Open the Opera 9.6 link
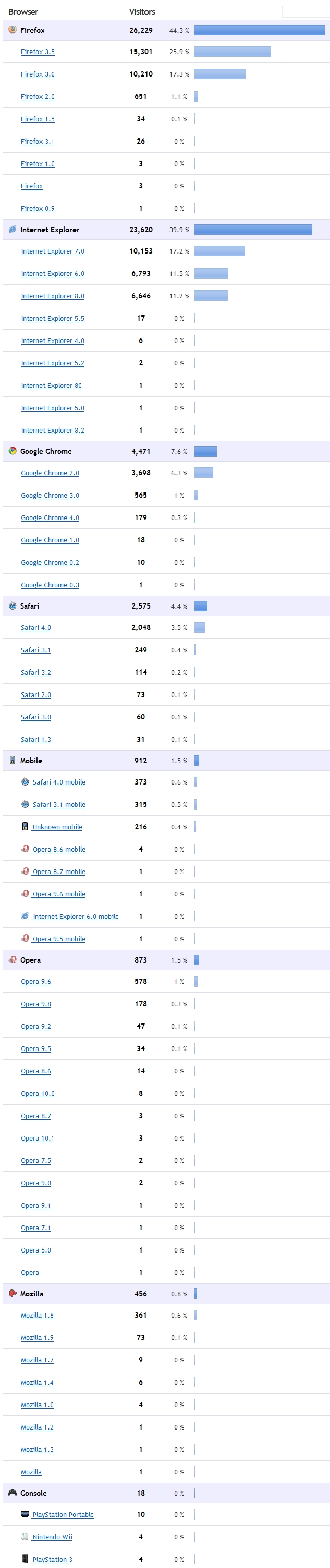330x1568 pixels. pos(36,982)
